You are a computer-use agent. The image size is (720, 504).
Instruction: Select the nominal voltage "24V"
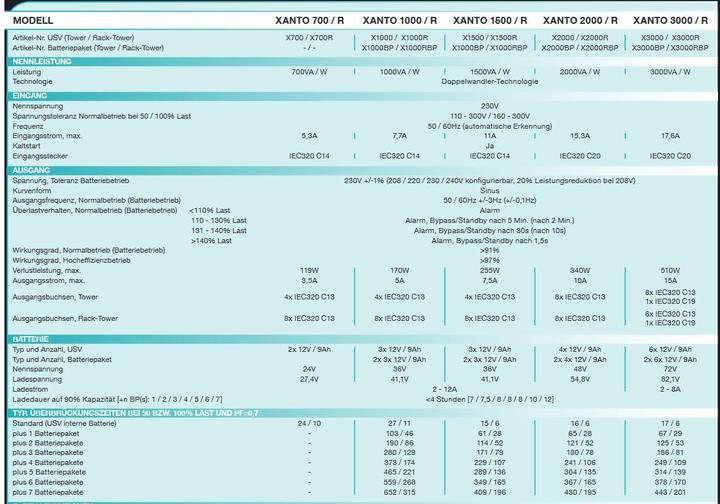point(309,369)
